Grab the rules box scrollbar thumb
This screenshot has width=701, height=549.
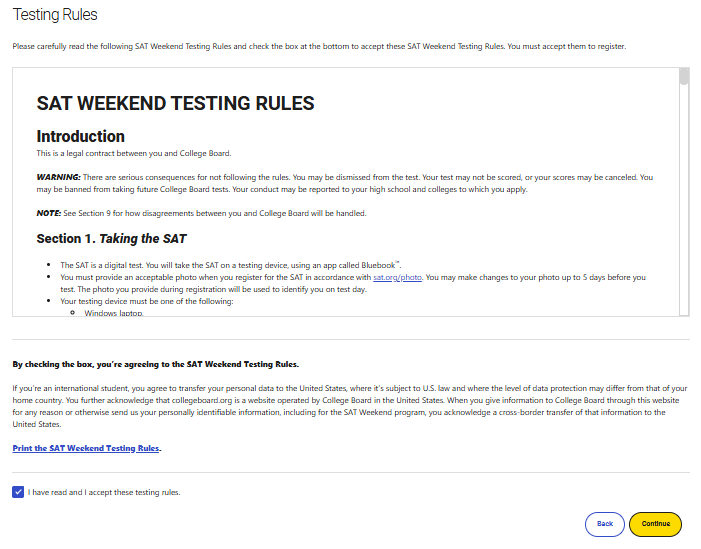pyautogui.click(x=684, y=78)
